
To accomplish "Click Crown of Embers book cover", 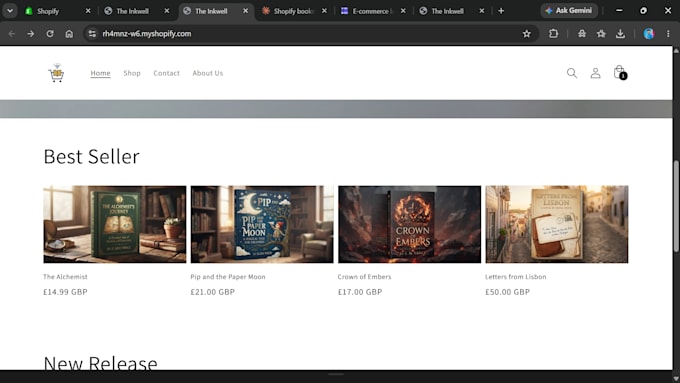I will coord(409,224).
